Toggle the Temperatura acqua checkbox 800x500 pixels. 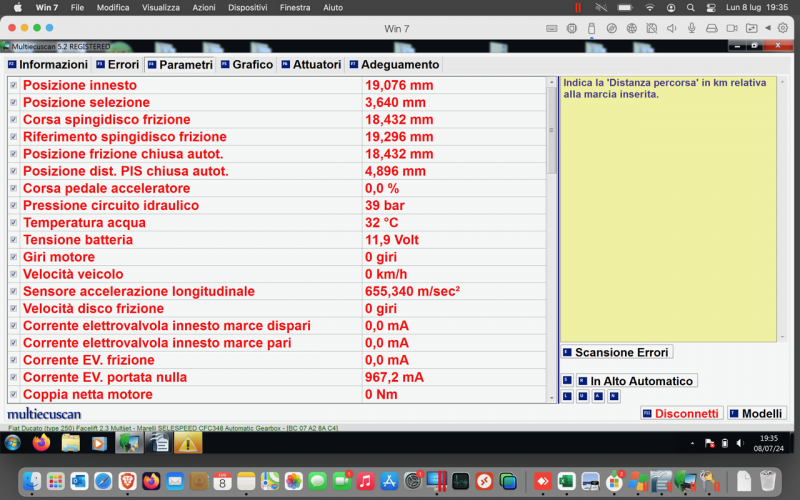click(13, 223)
